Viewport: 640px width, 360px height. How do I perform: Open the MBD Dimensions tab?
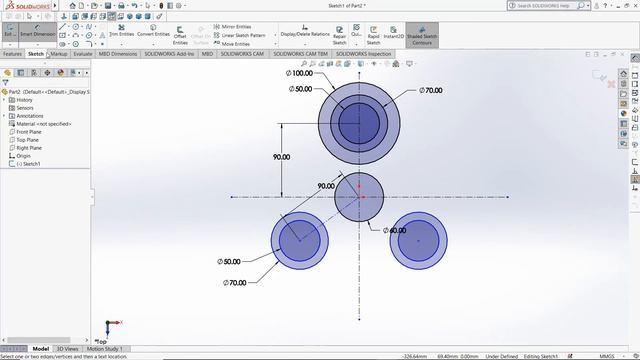pyautogui.click(x=118, y=54)
